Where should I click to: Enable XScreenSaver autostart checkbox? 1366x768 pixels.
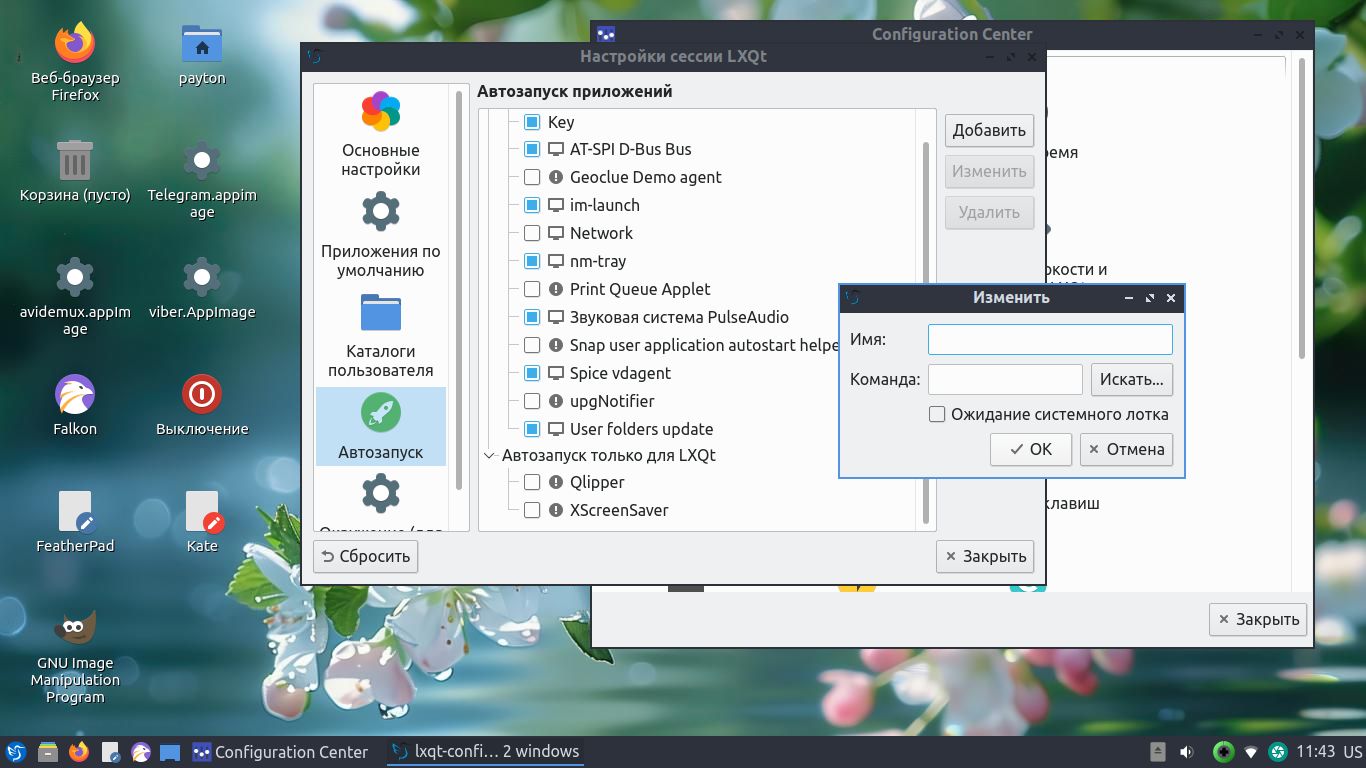click(x=532, y=510)
